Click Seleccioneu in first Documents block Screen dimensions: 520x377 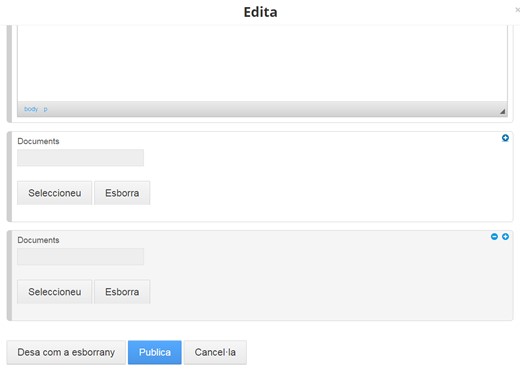click(54, 193)
